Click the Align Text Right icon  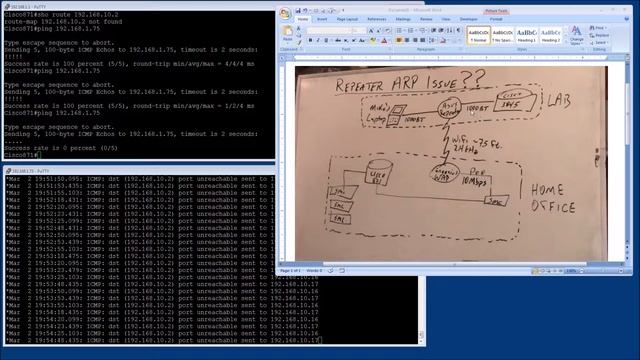point(415,40)
